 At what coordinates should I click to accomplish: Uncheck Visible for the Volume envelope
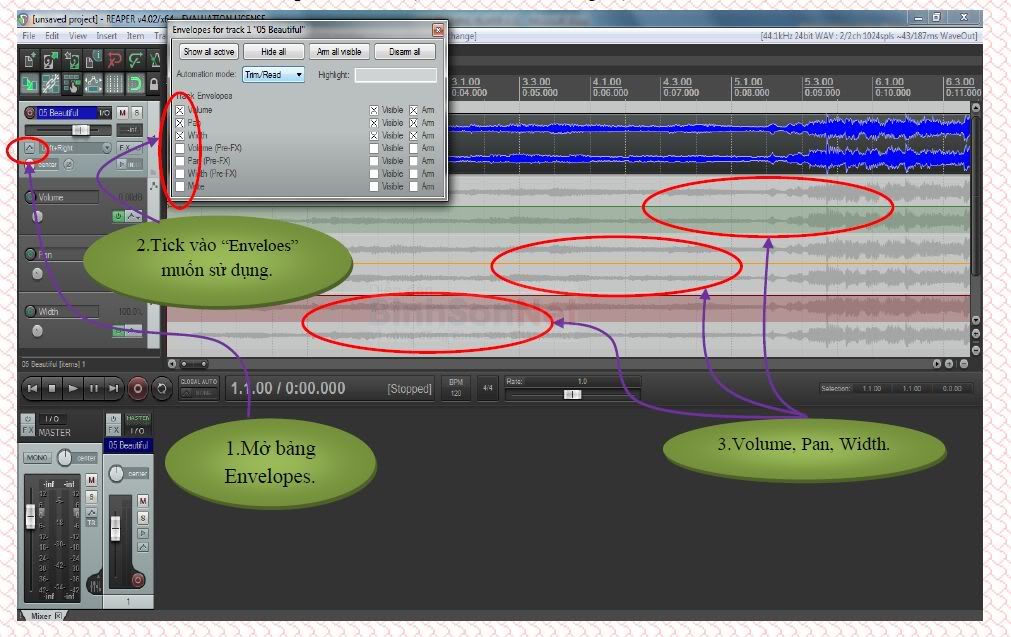click(374, 110)
